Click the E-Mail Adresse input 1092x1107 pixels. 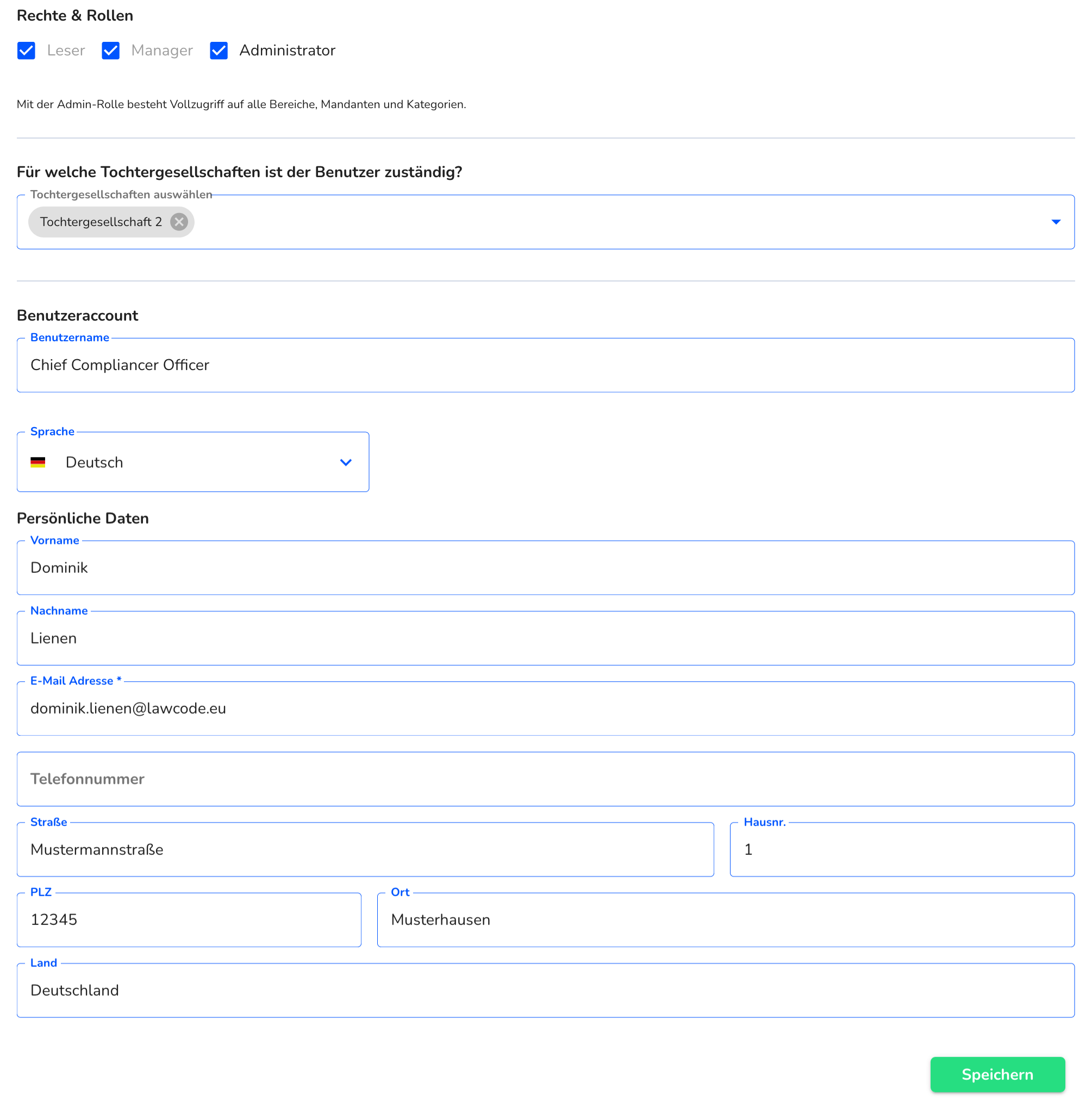(546, 709)
